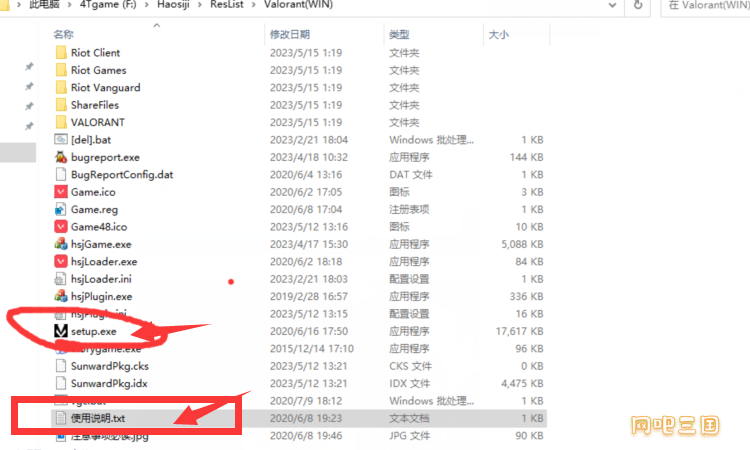The image size is (750, 450).
Task: Click the hsjLoader.exe Valorant icon
Action: [x=61, y=262]
